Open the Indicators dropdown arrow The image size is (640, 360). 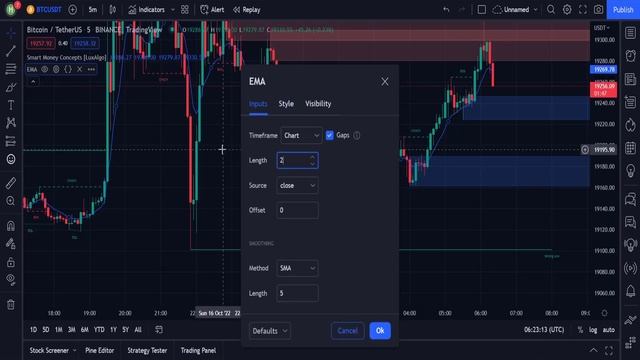(x=173, y=10)
